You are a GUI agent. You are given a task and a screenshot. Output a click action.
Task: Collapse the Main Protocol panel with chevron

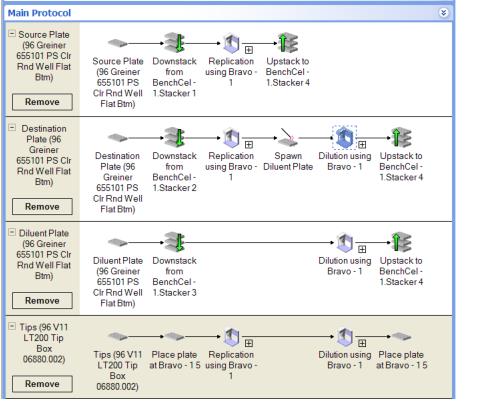pyautogui.click(x=443, y=13)
